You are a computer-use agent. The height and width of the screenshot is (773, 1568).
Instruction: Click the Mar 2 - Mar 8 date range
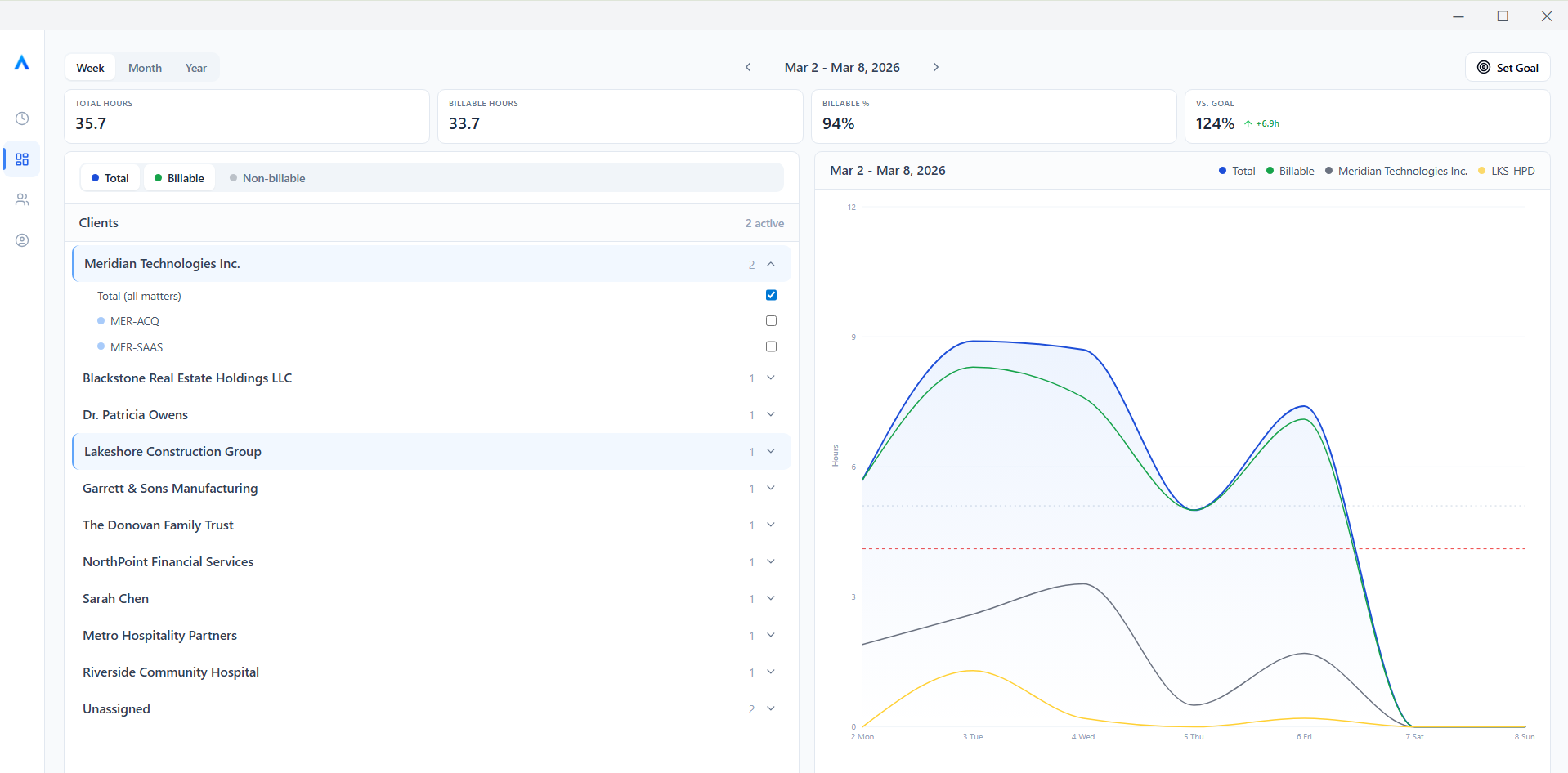pos(841,67)
